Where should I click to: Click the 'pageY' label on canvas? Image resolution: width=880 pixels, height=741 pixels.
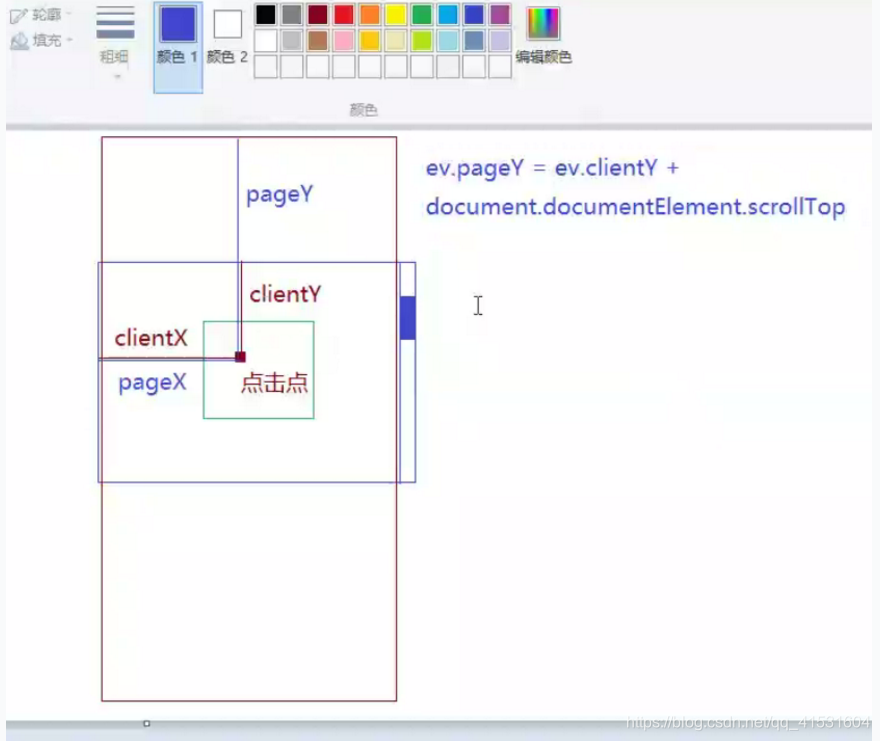(x=279, y=195)
